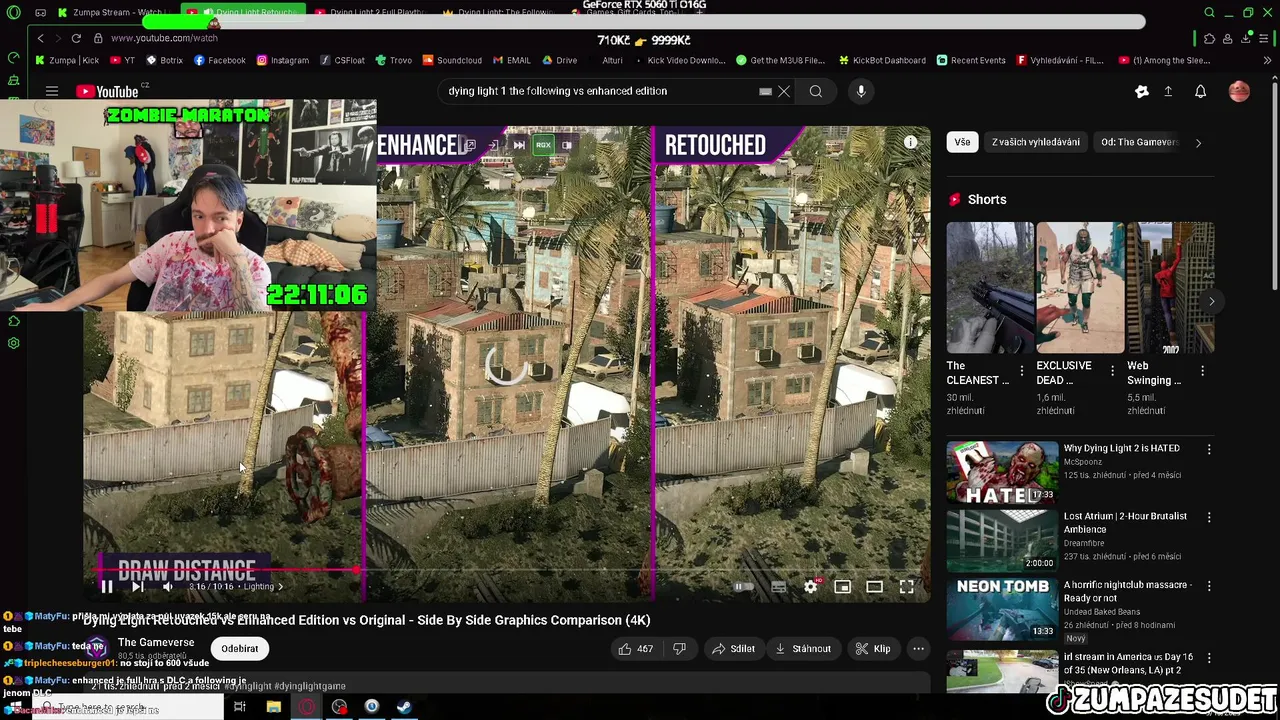This screenshot has height=720, width=1280.
Task: Open the EXCLUSIVE DEAD Shorts thumbnail
Action: pos(1080,288)
